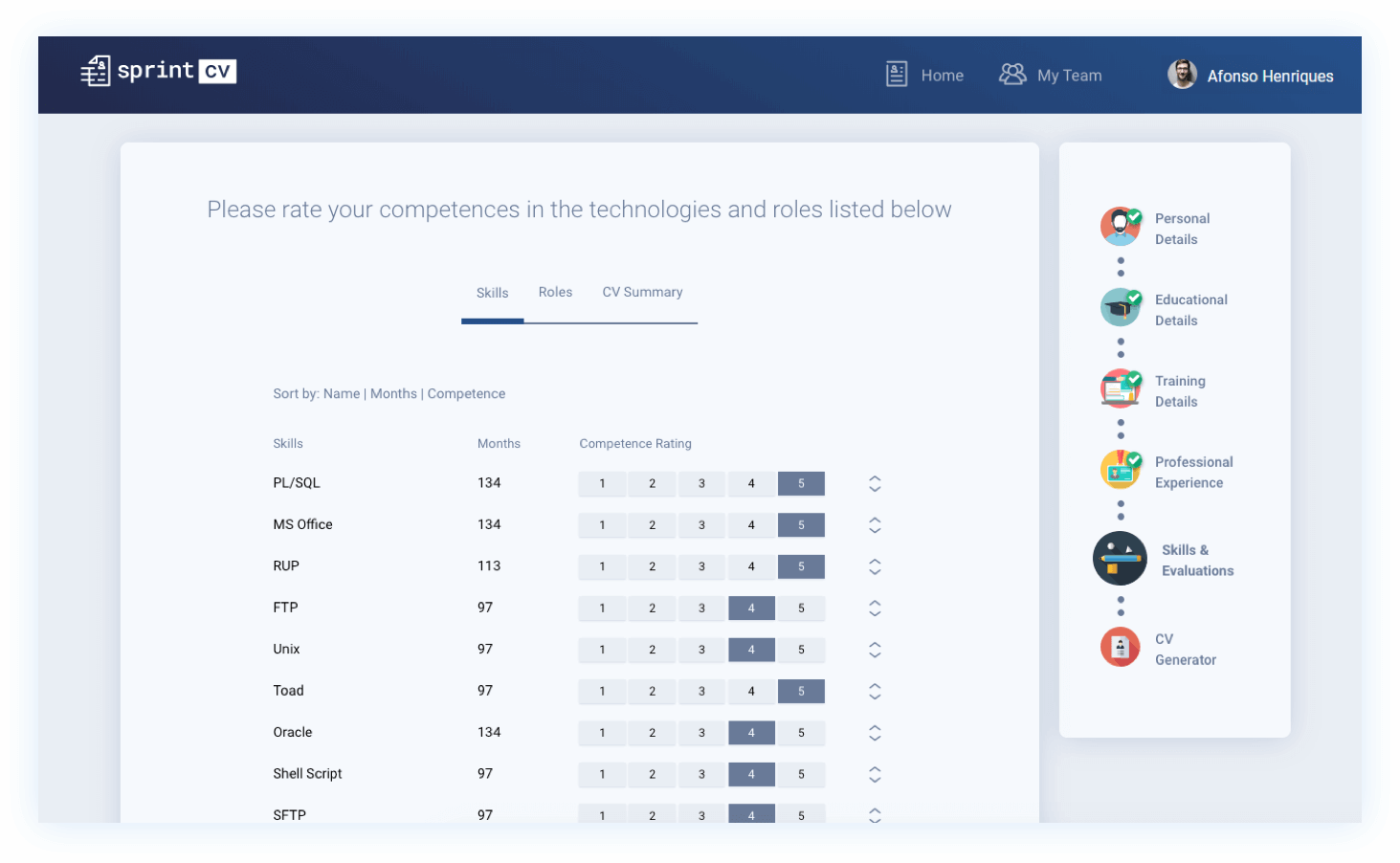
Task: Click Afonso Henriques profile avatar
Action: click(x=1182, y=75)
